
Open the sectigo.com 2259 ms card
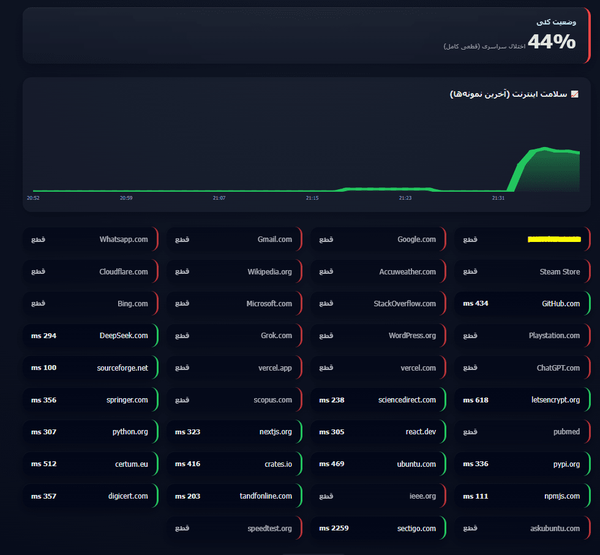coord(378,528)
